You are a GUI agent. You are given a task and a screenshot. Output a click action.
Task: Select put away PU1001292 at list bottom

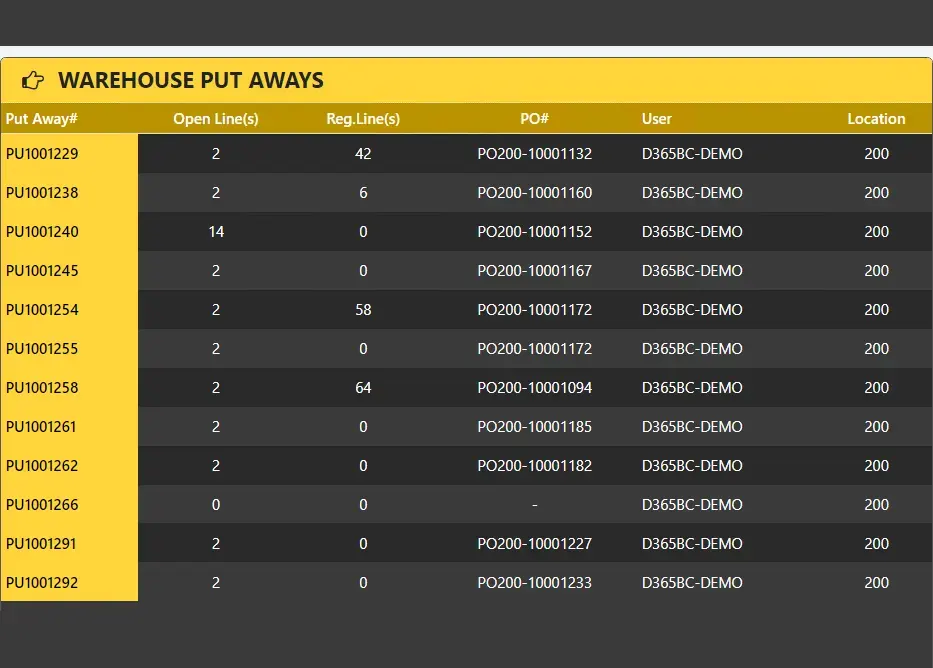42,582
